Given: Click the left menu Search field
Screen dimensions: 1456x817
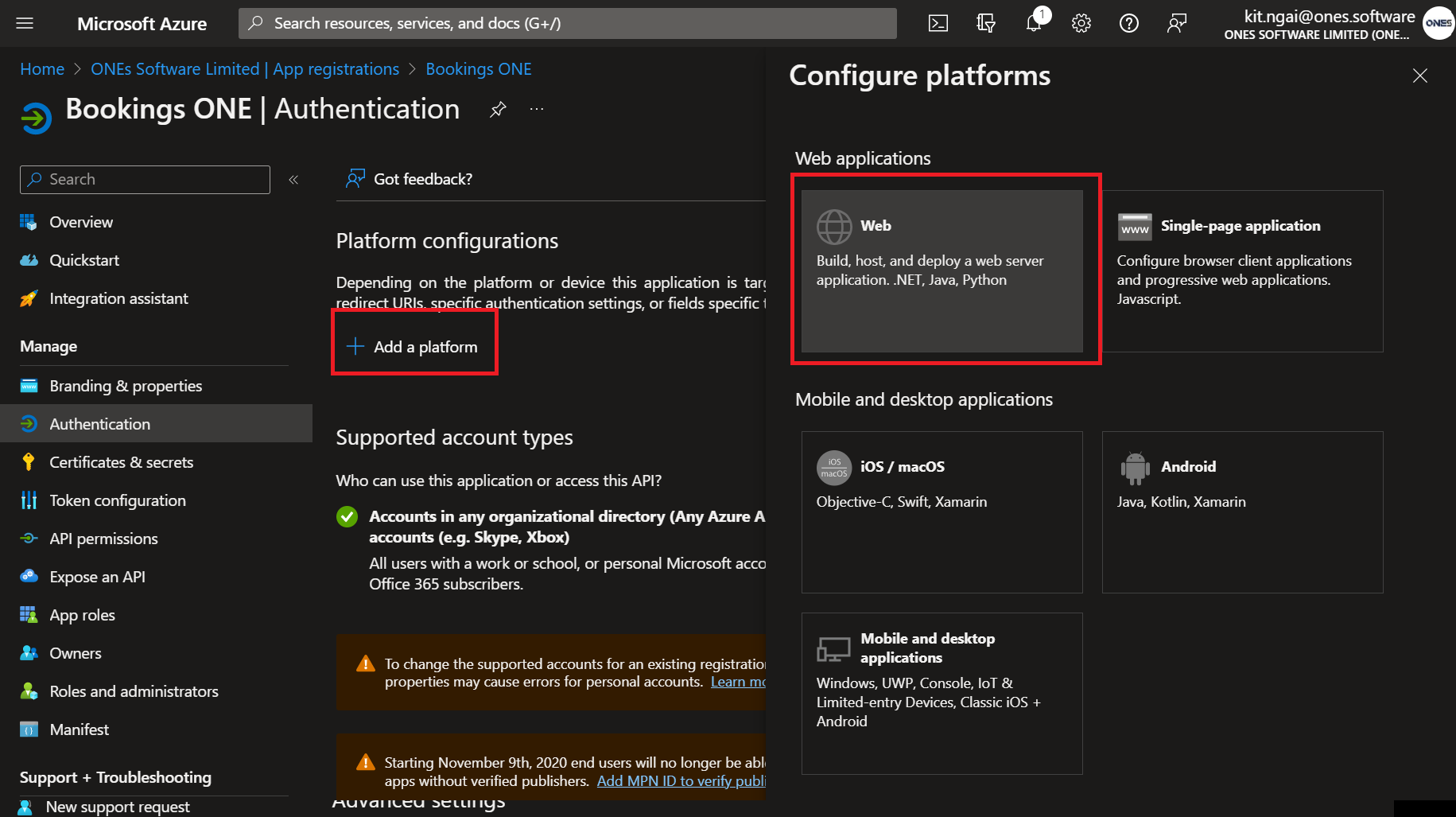Looking at the screenshot, I should click(x=145, y=180).
